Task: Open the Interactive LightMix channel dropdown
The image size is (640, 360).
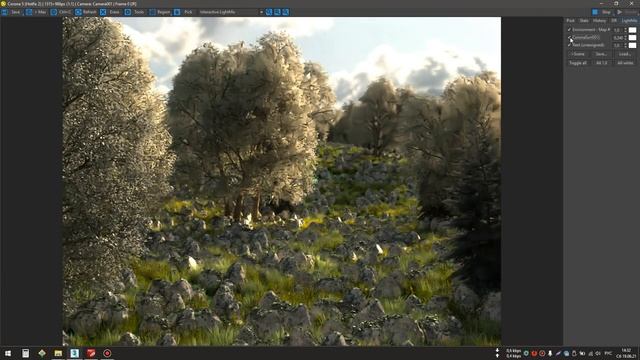Action: 231,12
